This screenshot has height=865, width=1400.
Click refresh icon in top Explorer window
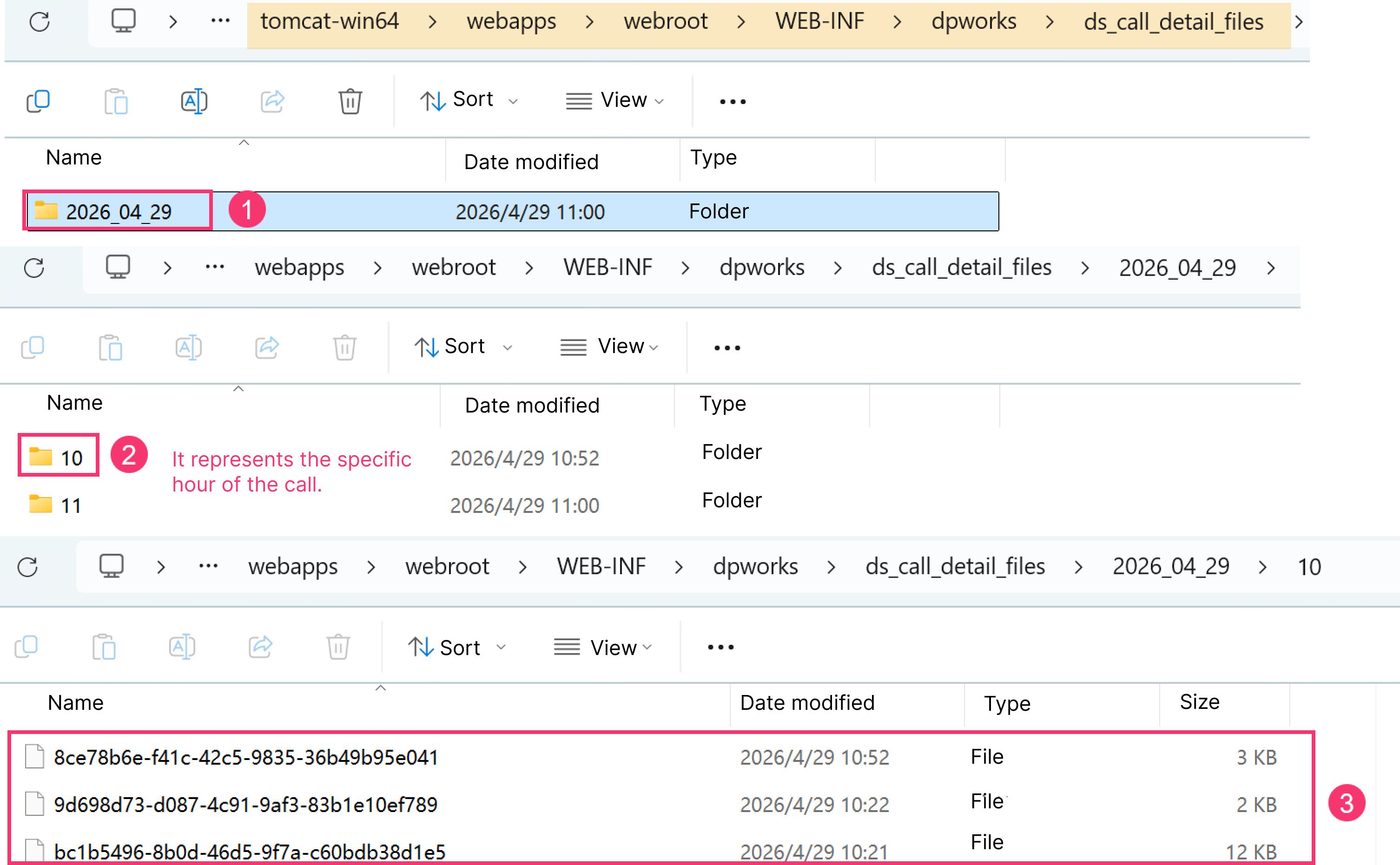(40, 22)
